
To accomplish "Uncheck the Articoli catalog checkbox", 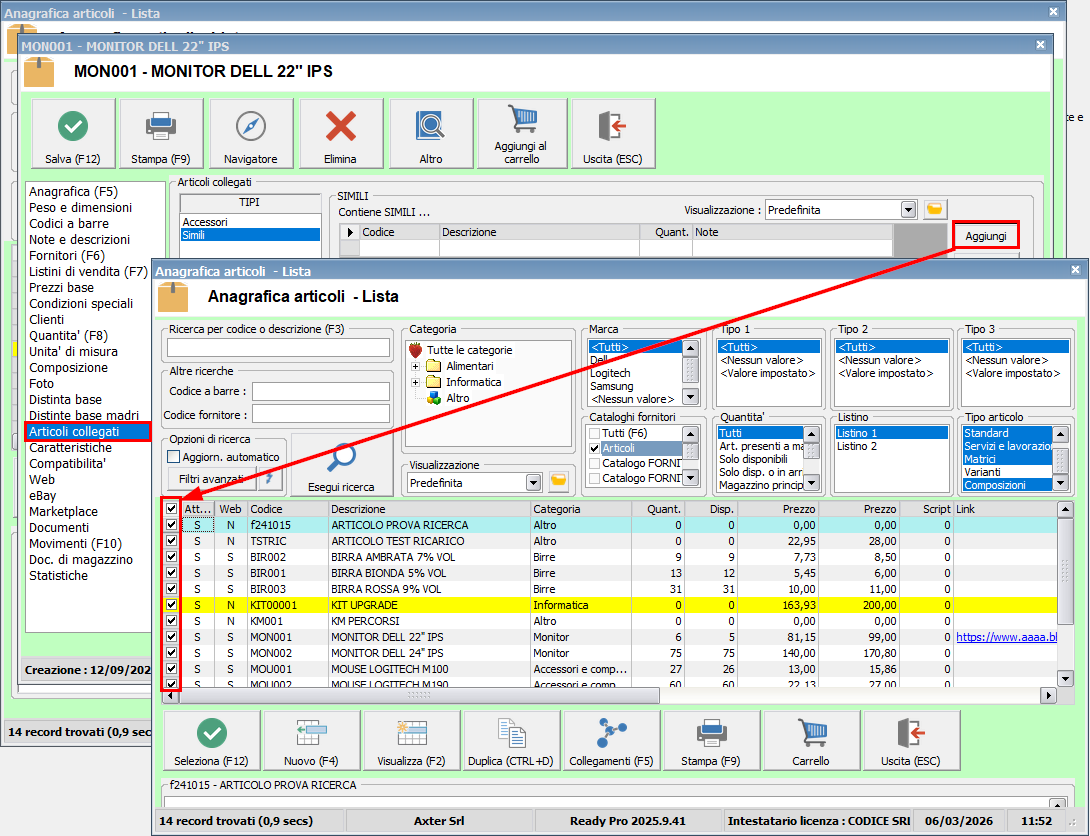I will [594, 449].
